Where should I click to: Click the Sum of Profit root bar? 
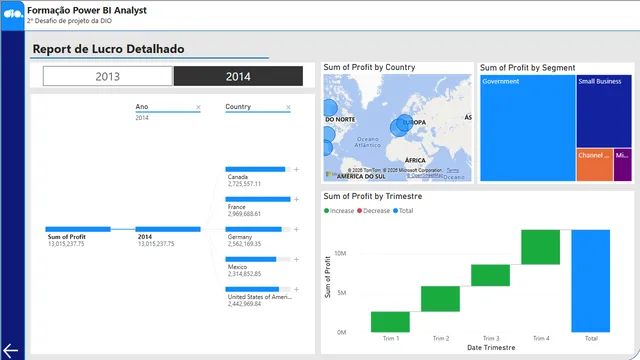(78, 229)
